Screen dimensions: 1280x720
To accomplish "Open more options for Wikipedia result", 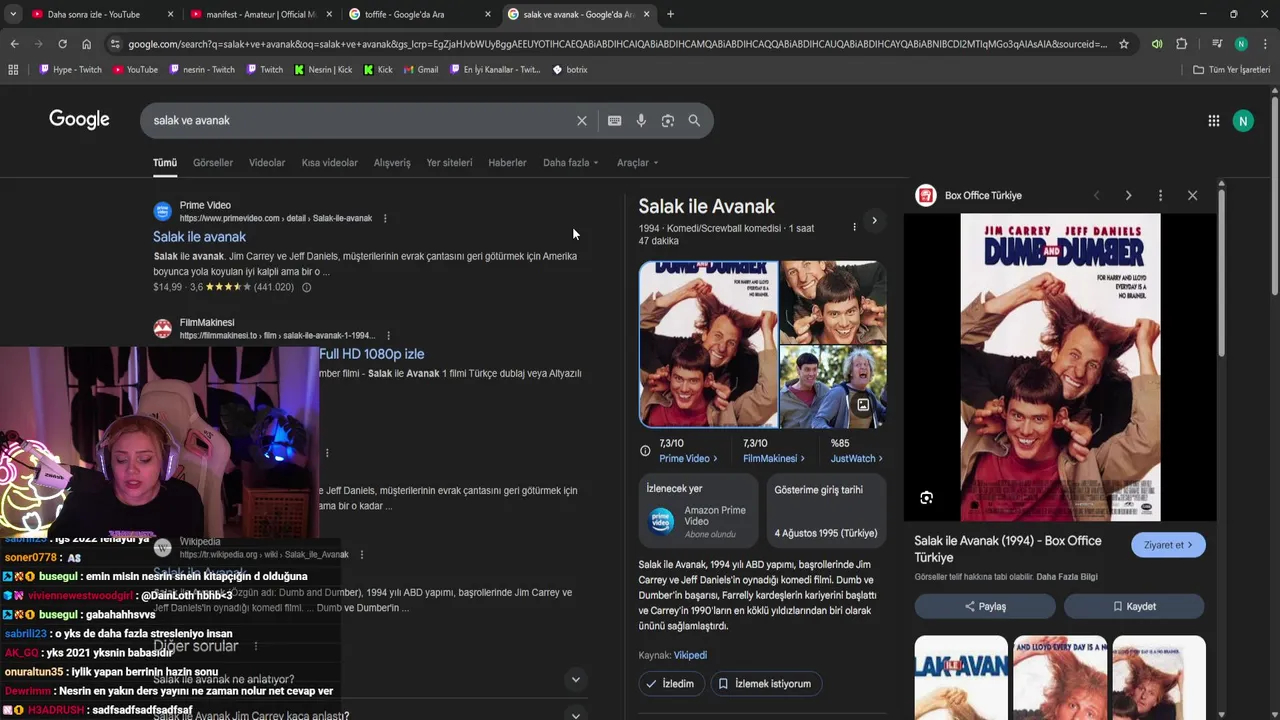I will pos(362,554).
